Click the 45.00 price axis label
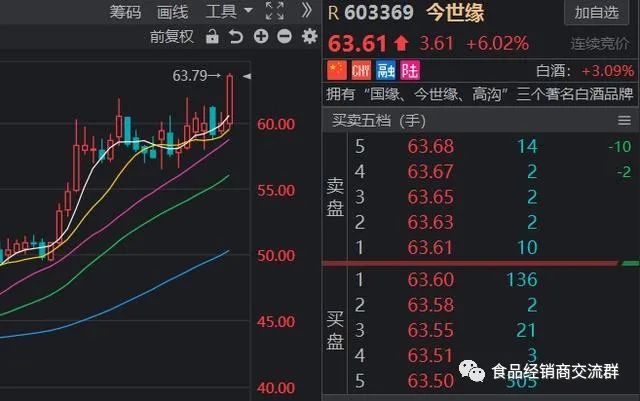The image size is (640, 401). tap(276, 322)
